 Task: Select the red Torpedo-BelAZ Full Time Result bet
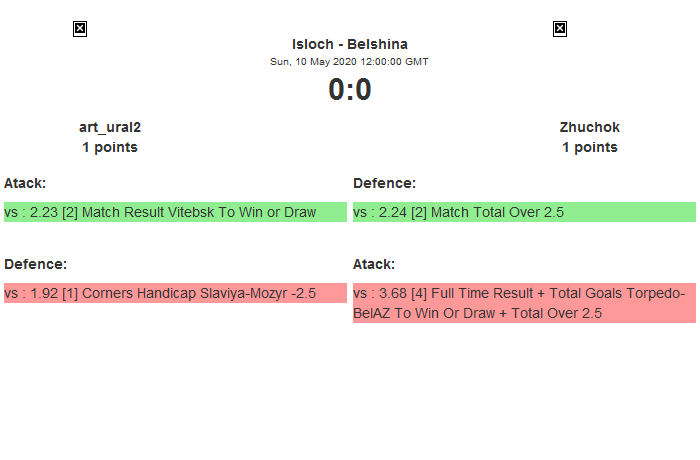(524, 303)
